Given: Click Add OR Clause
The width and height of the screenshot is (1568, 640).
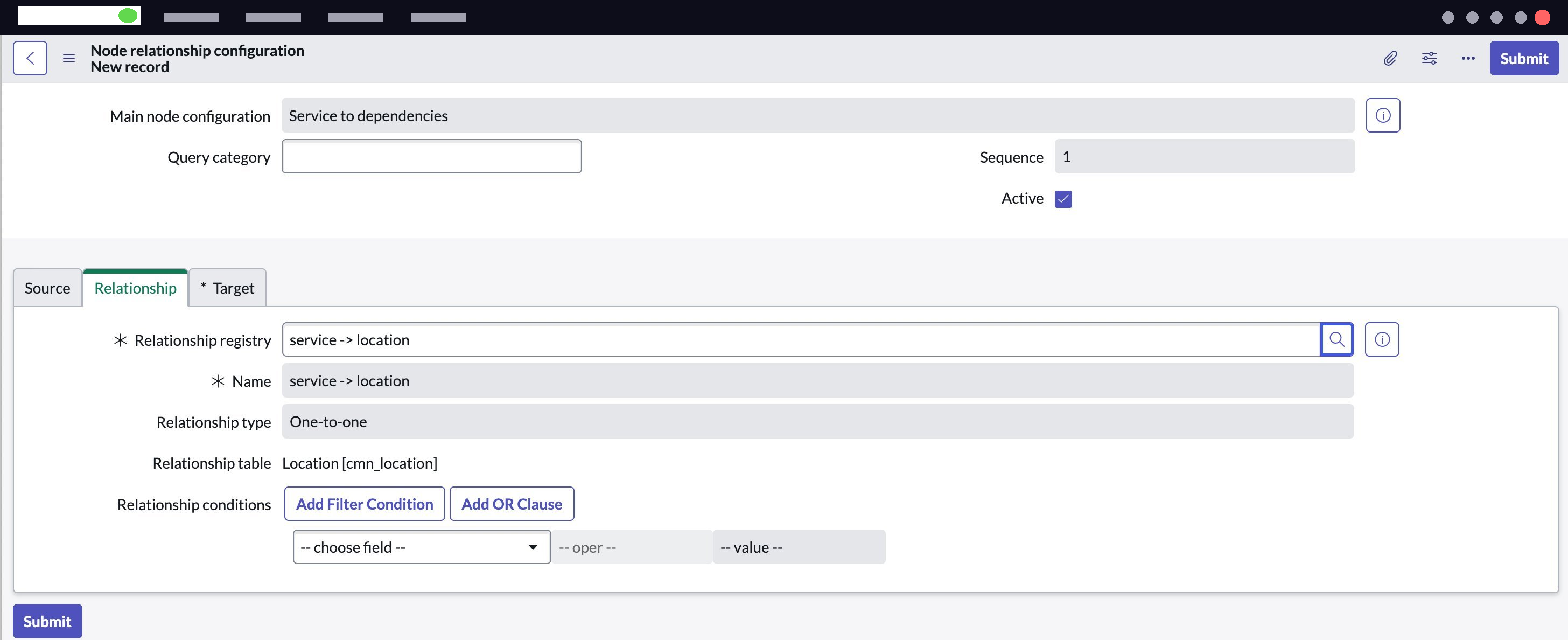Looking at the screenshot, I should tap(512, 504).
